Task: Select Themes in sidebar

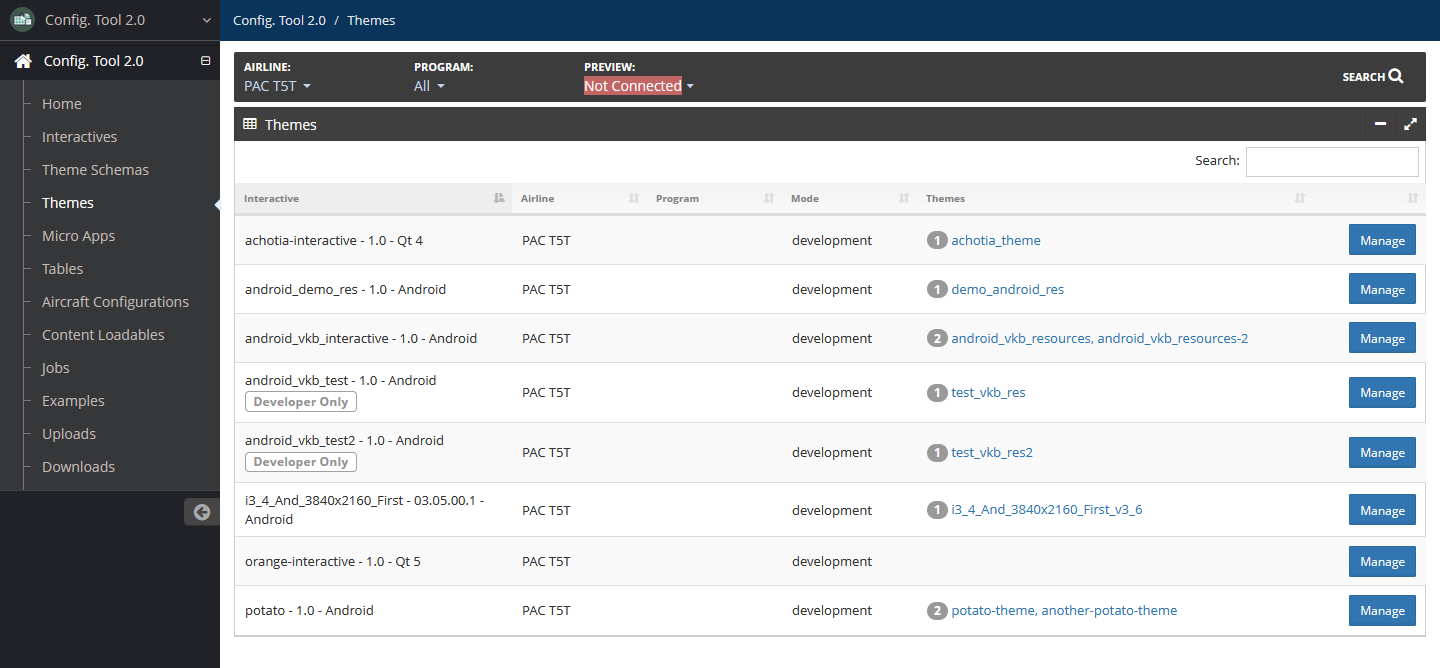Action: pos(68,203)
